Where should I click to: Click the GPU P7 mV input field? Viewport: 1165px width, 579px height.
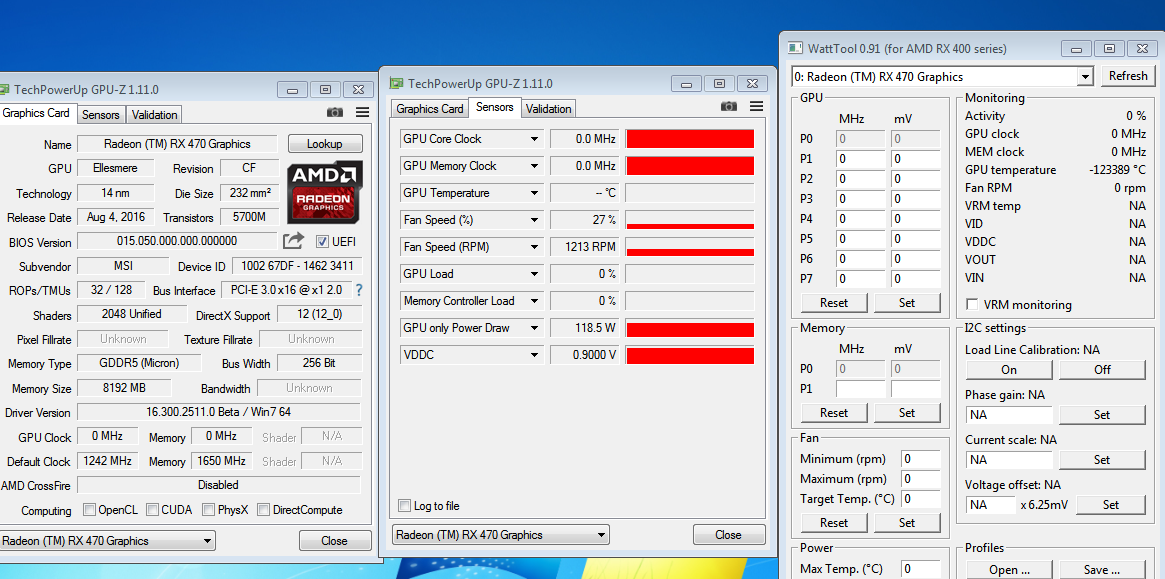[x=915, y=279]
